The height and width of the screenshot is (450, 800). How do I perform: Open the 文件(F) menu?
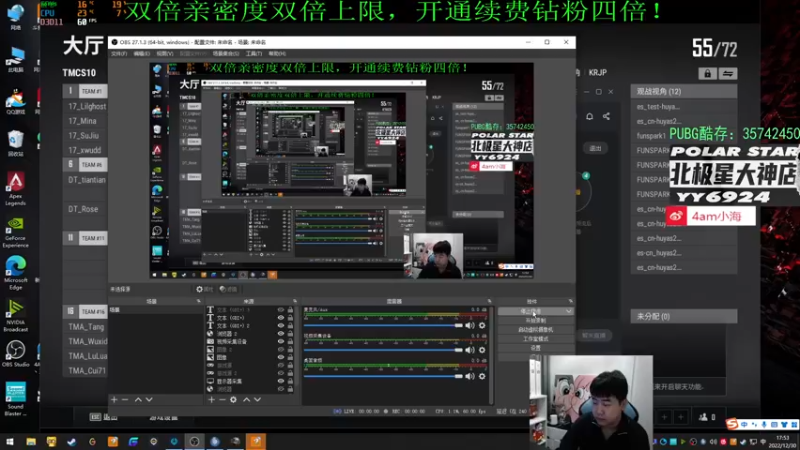[x=119, y=54]
